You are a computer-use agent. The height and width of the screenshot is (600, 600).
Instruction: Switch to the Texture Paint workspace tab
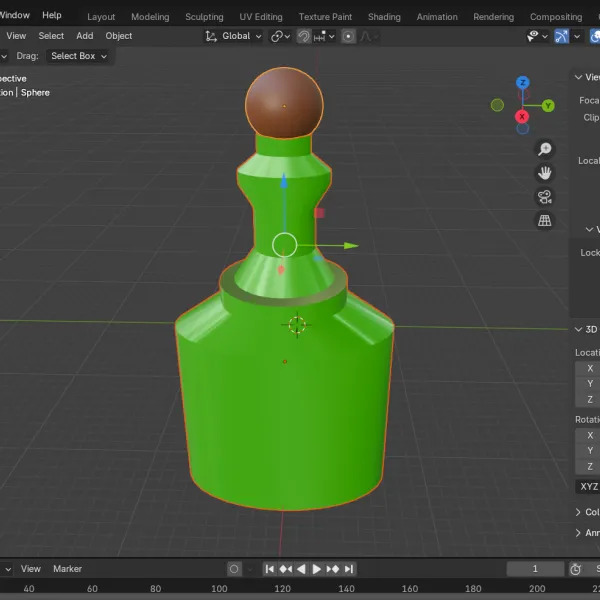coord(325,17)
